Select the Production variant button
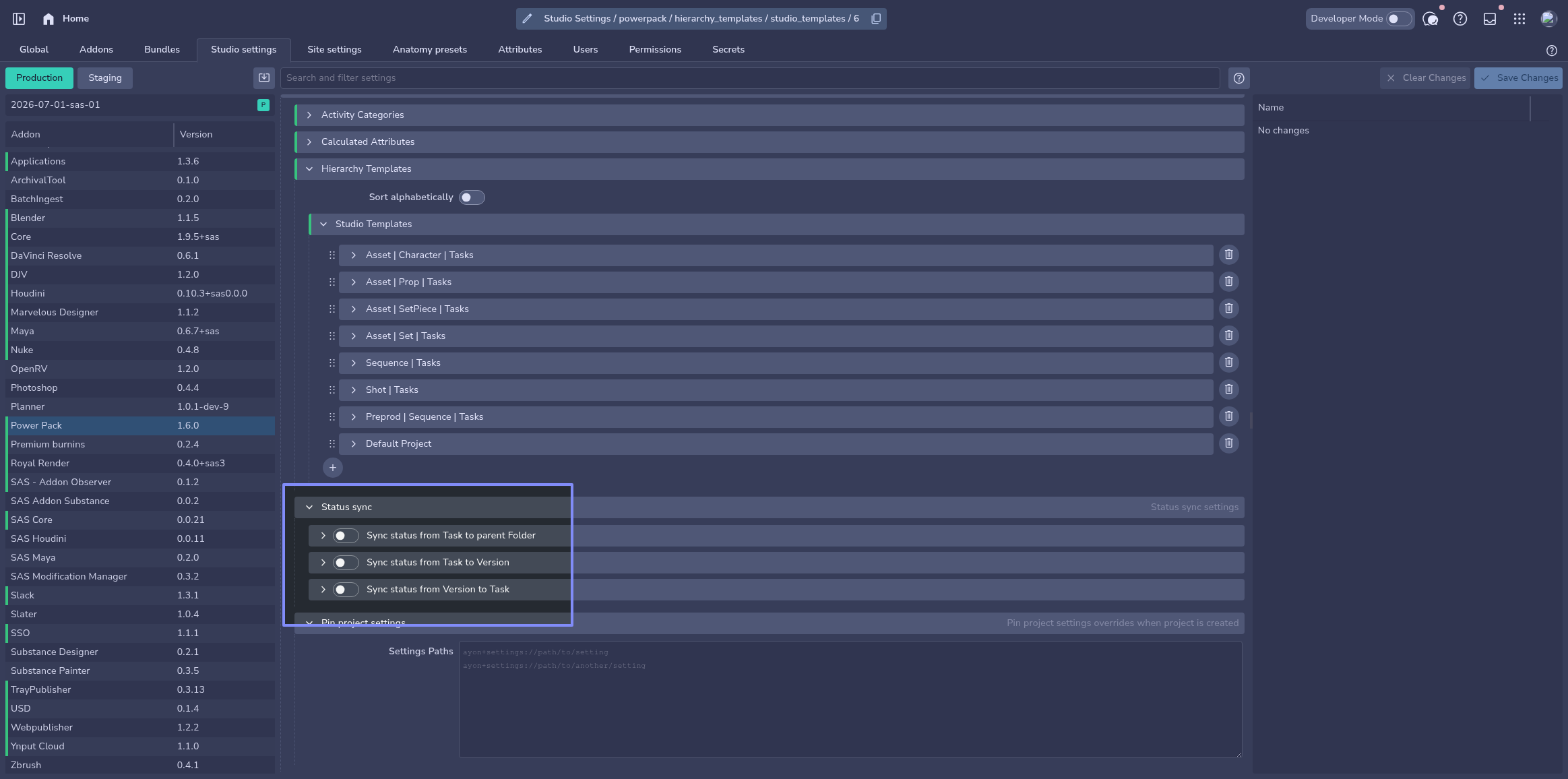Image resolution: width=1568 pixels, height=779 pixels. [39, 78]
